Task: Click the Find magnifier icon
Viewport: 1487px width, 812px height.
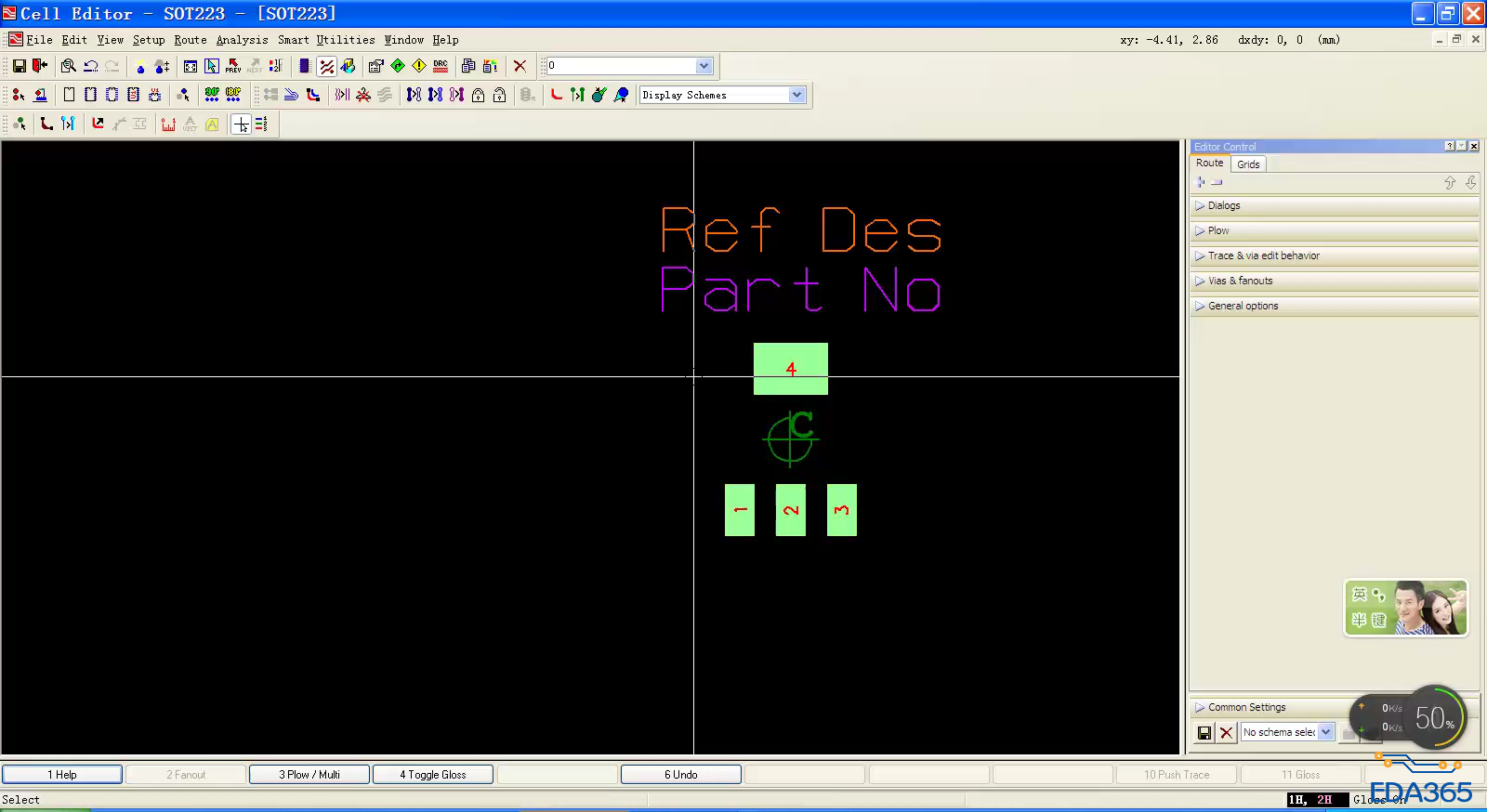Action: point(69,66)
